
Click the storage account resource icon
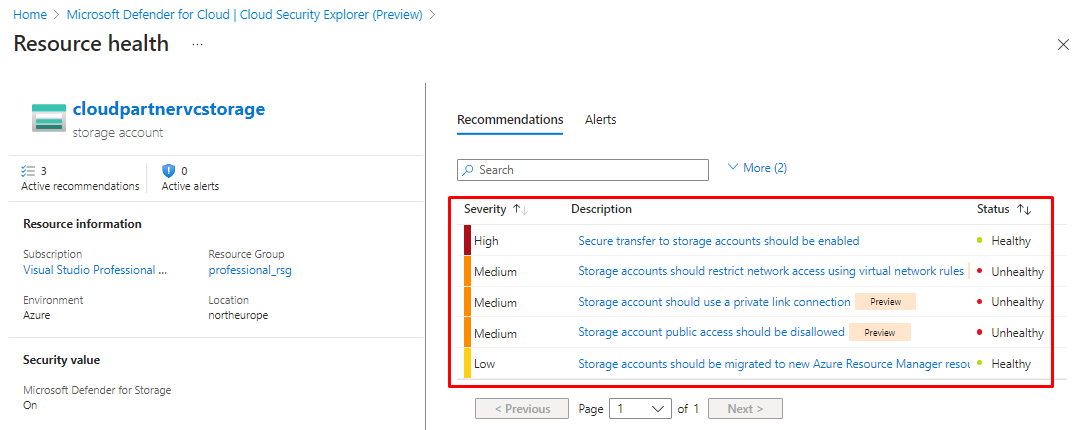point(48,117)
